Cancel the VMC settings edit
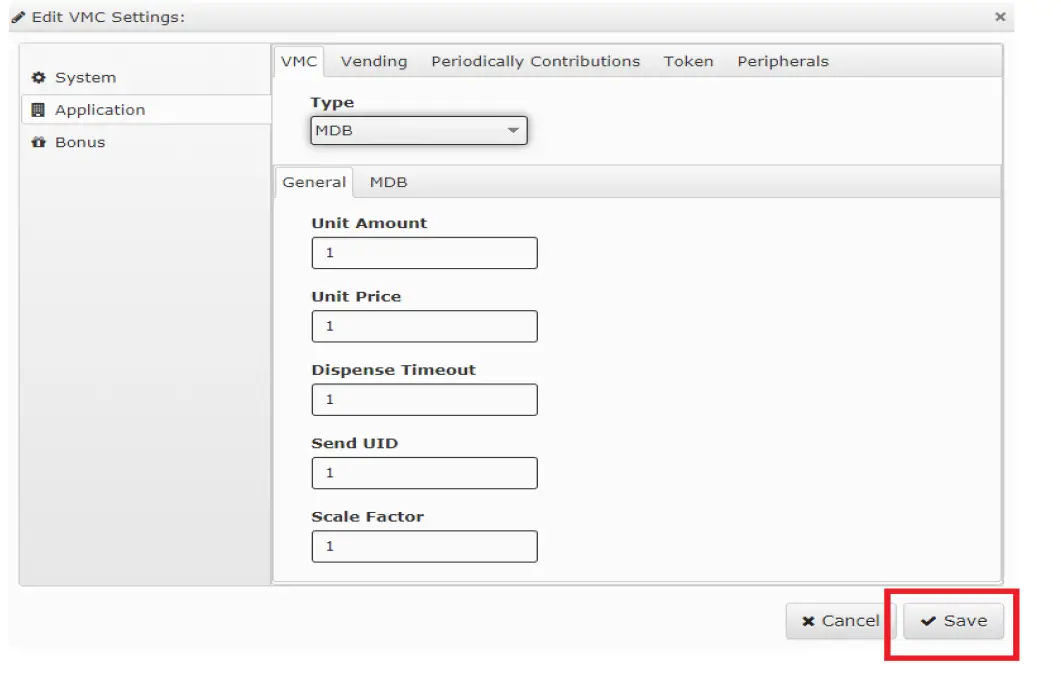Viewport: 1061px width, 676px height. [840, 621]
